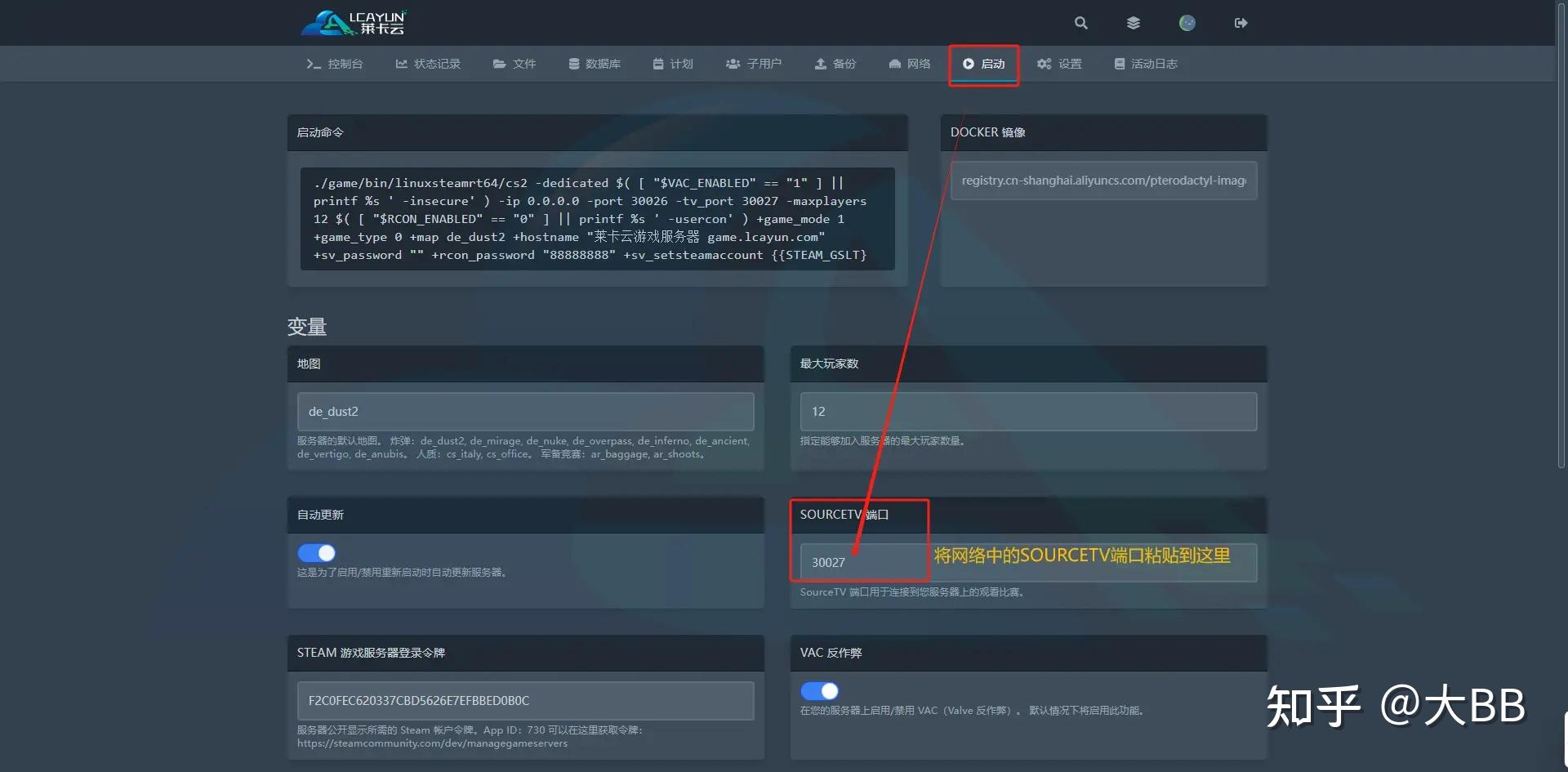
Task: Click the 地图 input showing de_dust2
Action: [x=526, y=411]
